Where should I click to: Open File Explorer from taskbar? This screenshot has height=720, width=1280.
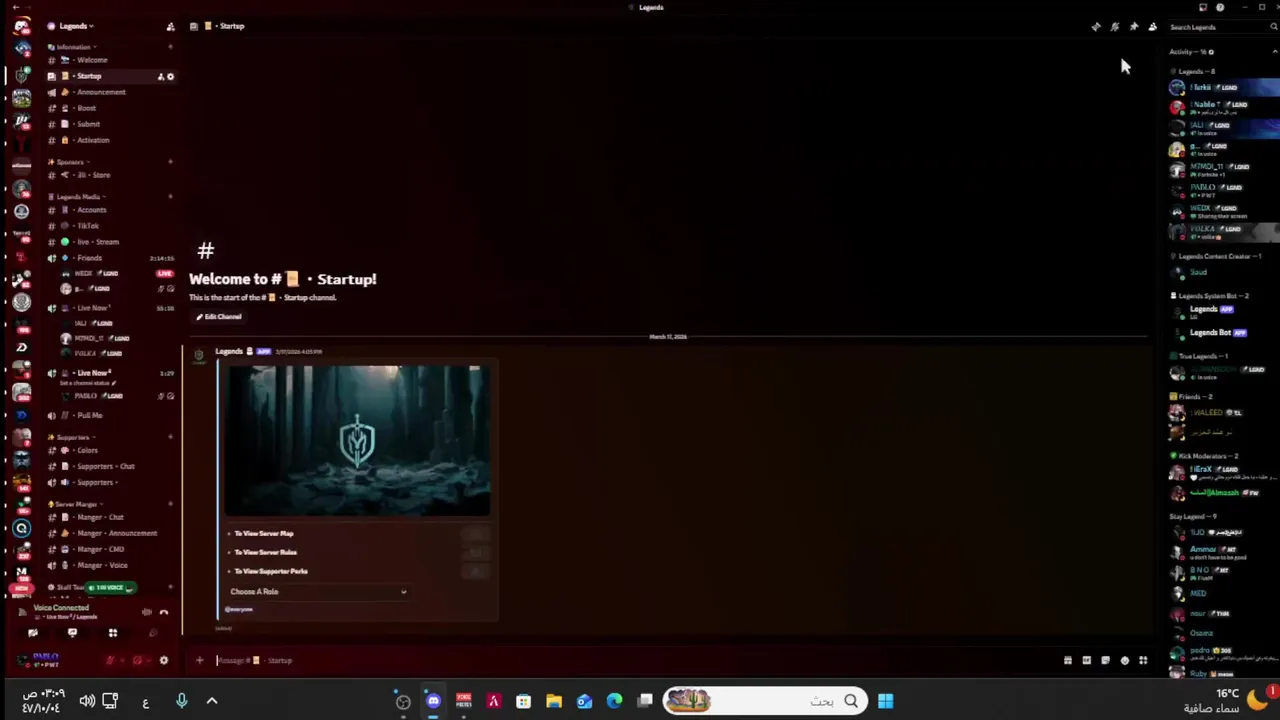pos(554,701)
